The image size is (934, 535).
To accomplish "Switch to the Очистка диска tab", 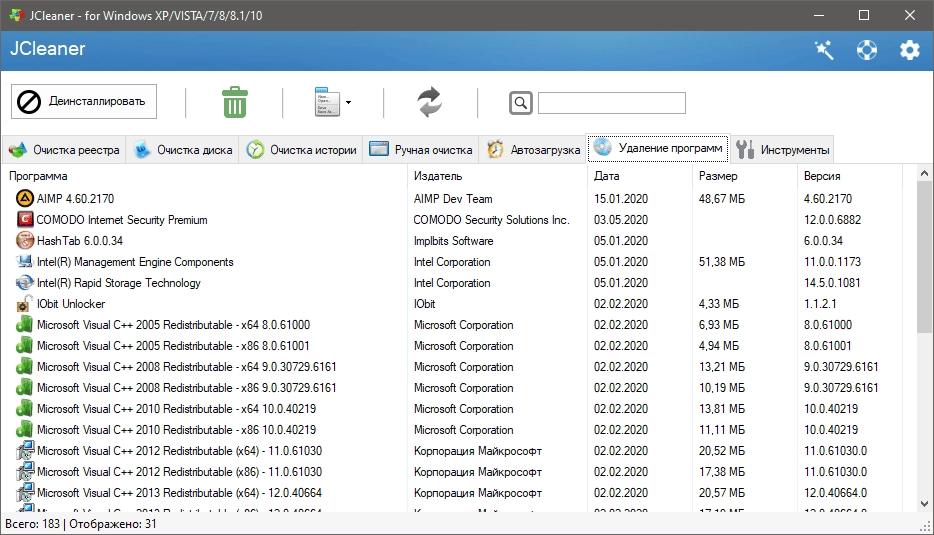I will click(x=183, y=150).
